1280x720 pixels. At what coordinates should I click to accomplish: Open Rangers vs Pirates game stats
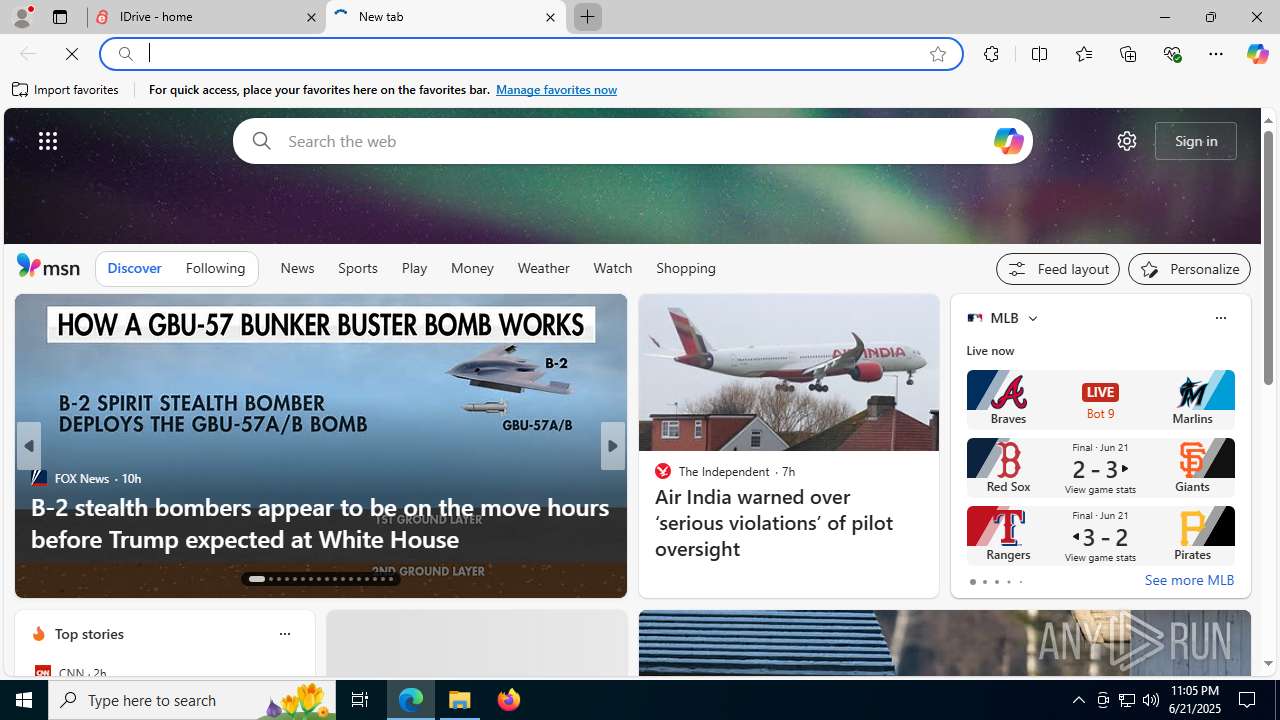coord(1100,535)
